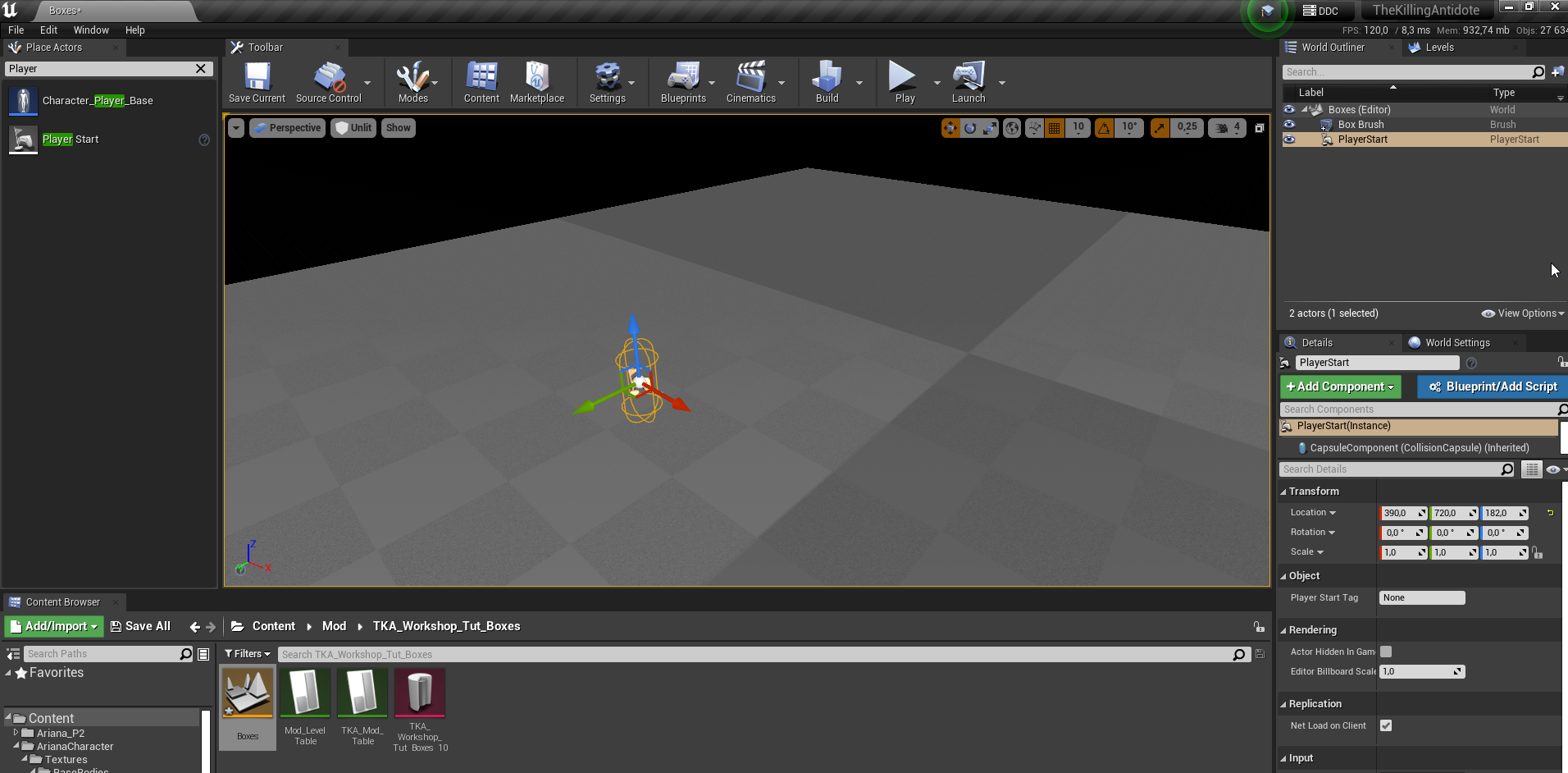The image size is (1568, 773).
Task: Select the Boxes level asset thumbnail
Action: pyautogui.click(x=248, y=693)
